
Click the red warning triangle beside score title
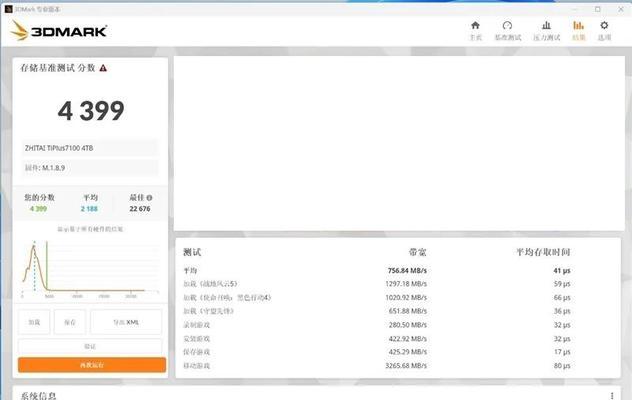[x=103, y=68]
